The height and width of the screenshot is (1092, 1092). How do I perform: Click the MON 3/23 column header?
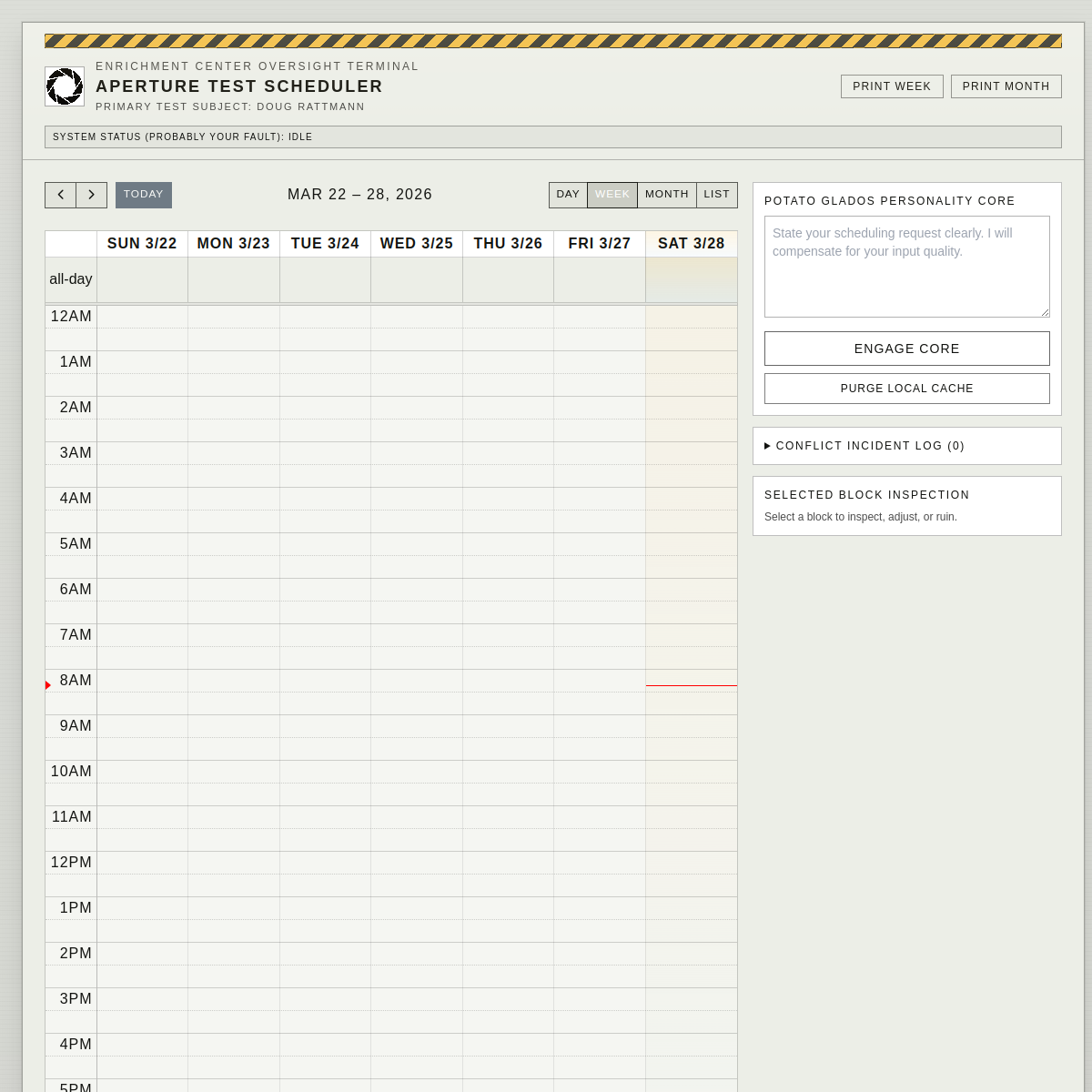233,243
